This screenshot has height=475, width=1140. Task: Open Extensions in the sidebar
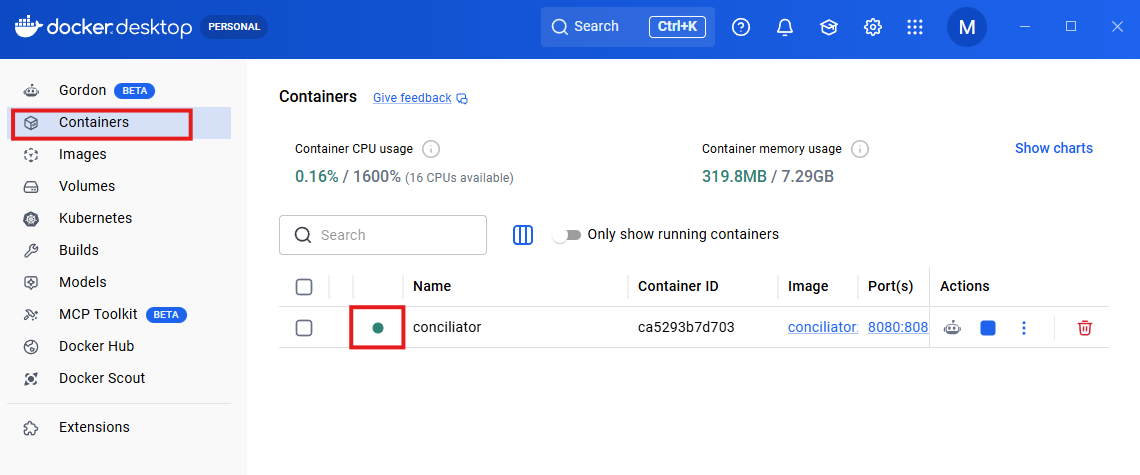click(119, 427)
